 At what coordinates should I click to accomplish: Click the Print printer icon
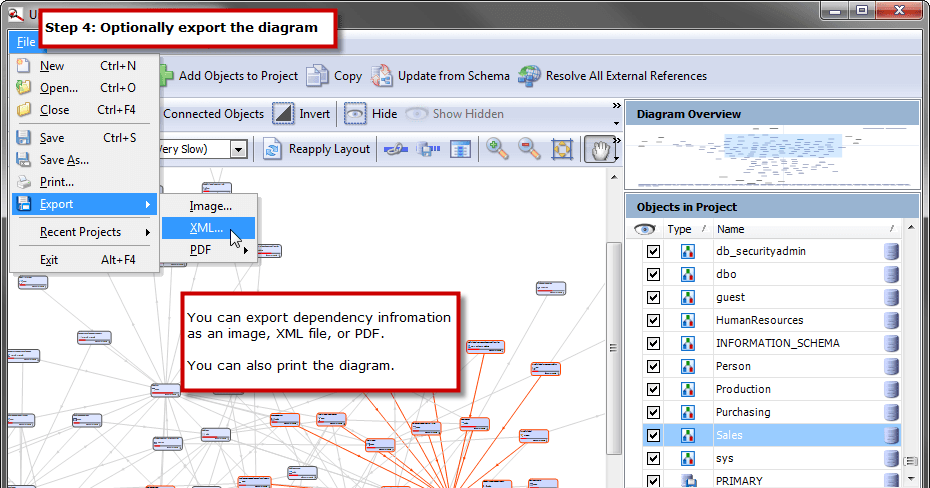[23, 182]
